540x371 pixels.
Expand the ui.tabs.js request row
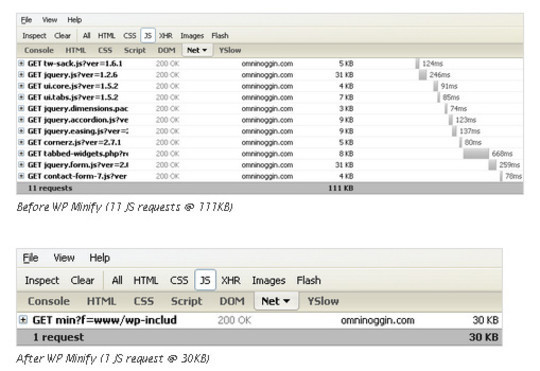click(x=21, y=97)
